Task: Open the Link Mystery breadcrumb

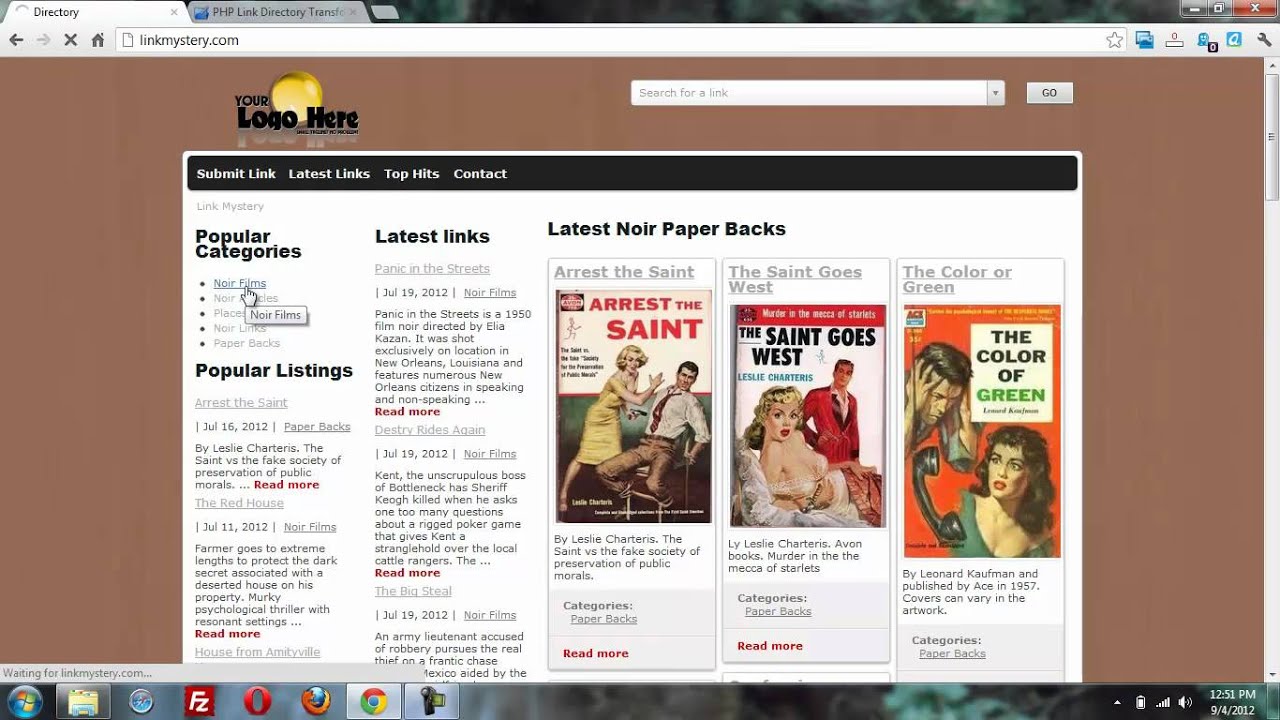Action: [230, 206]
